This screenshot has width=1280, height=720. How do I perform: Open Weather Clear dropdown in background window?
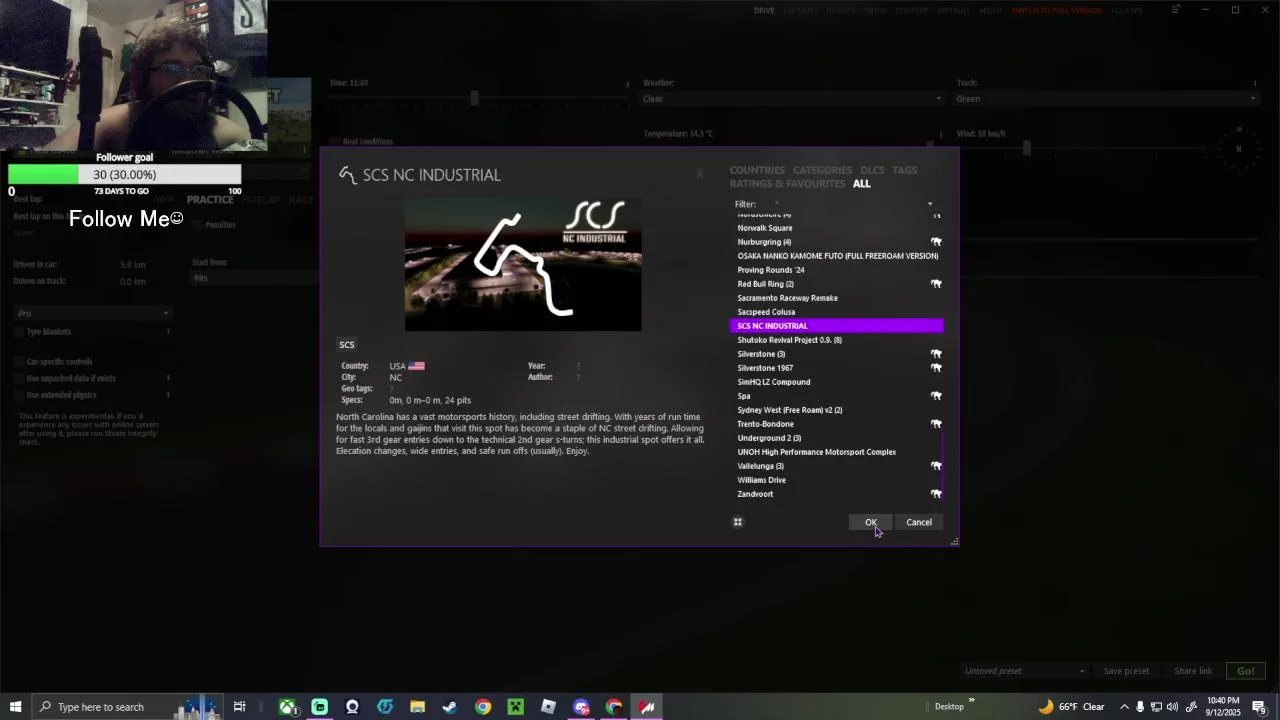point(793,99)
